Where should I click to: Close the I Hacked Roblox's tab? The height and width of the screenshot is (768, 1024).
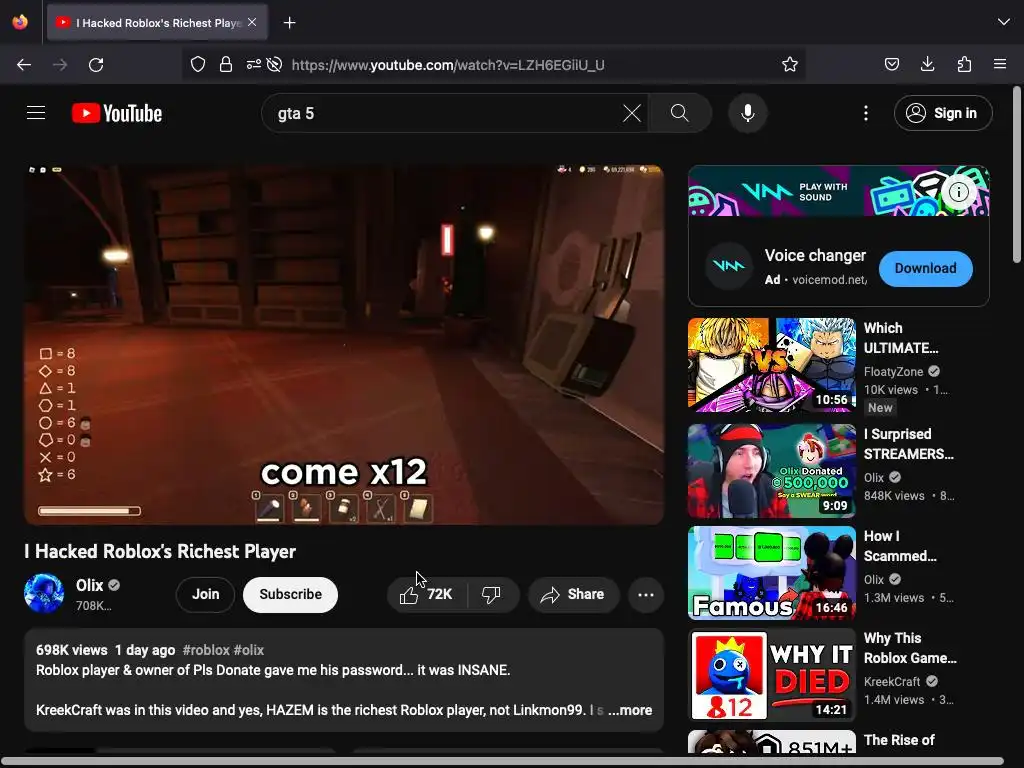click(x=252, y=22)
